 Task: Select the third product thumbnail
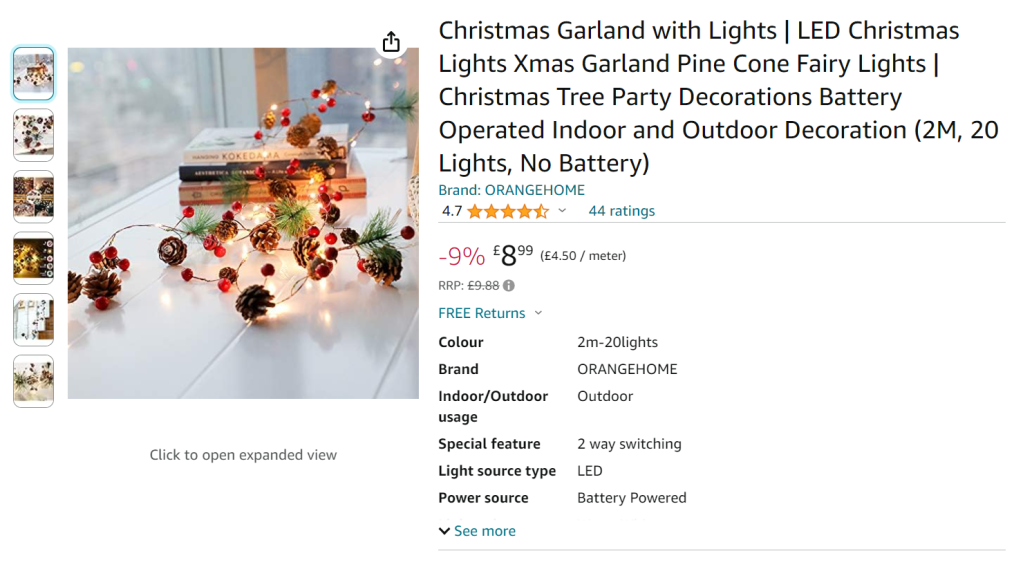(34, 196)
